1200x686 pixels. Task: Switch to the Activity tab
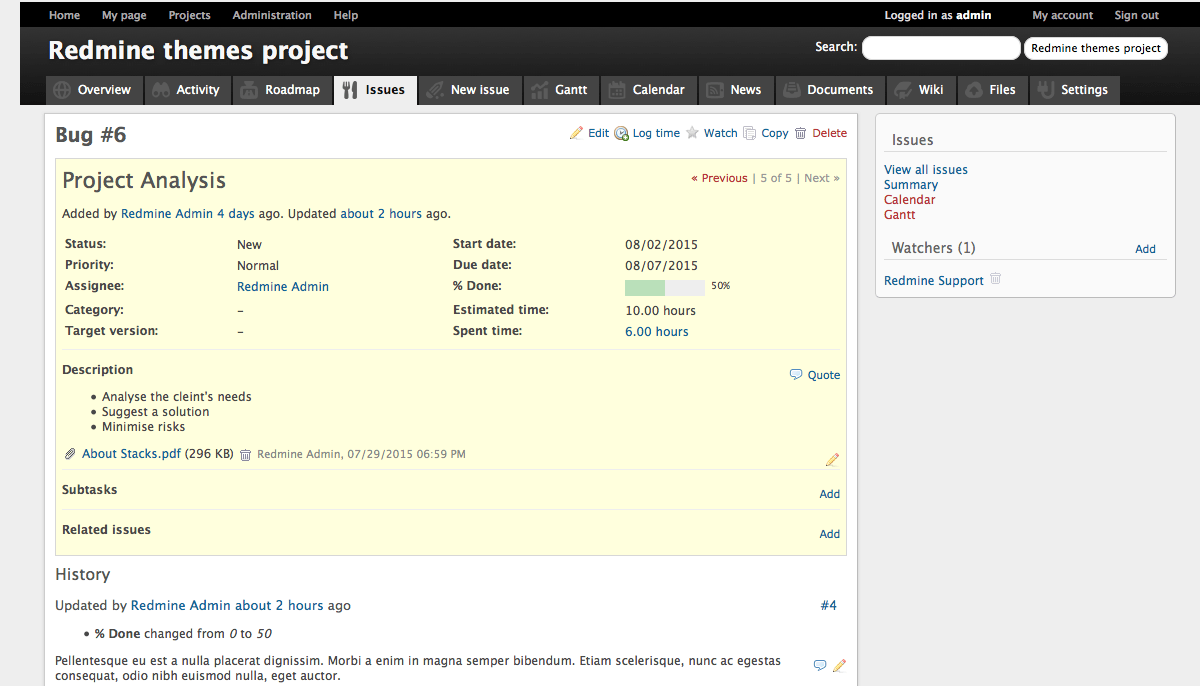point(187,90)
